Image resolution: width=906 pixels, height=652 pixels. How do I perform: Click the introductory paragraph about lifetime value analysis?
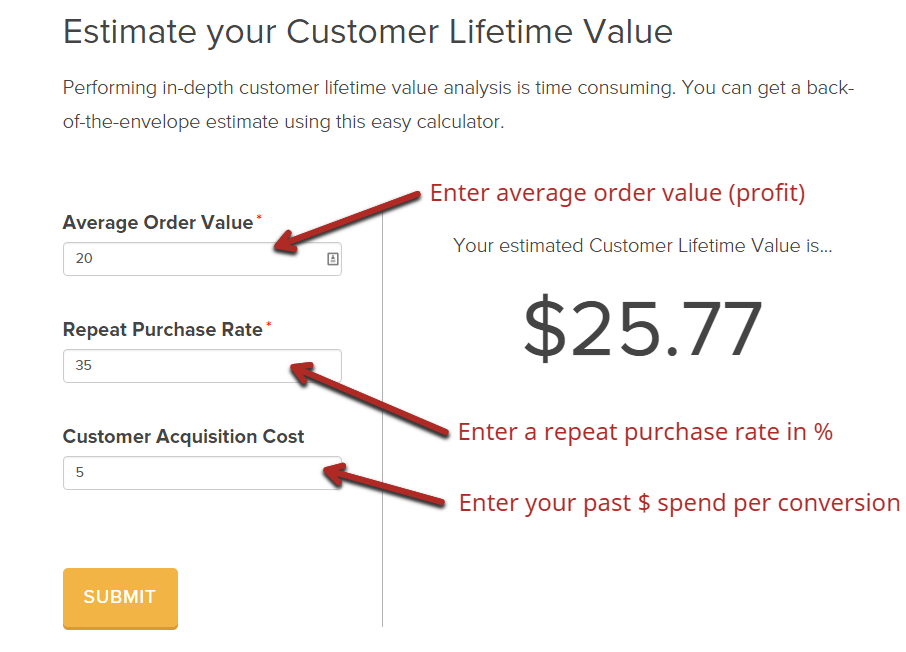pyautogui.click(x=458, y=105)
